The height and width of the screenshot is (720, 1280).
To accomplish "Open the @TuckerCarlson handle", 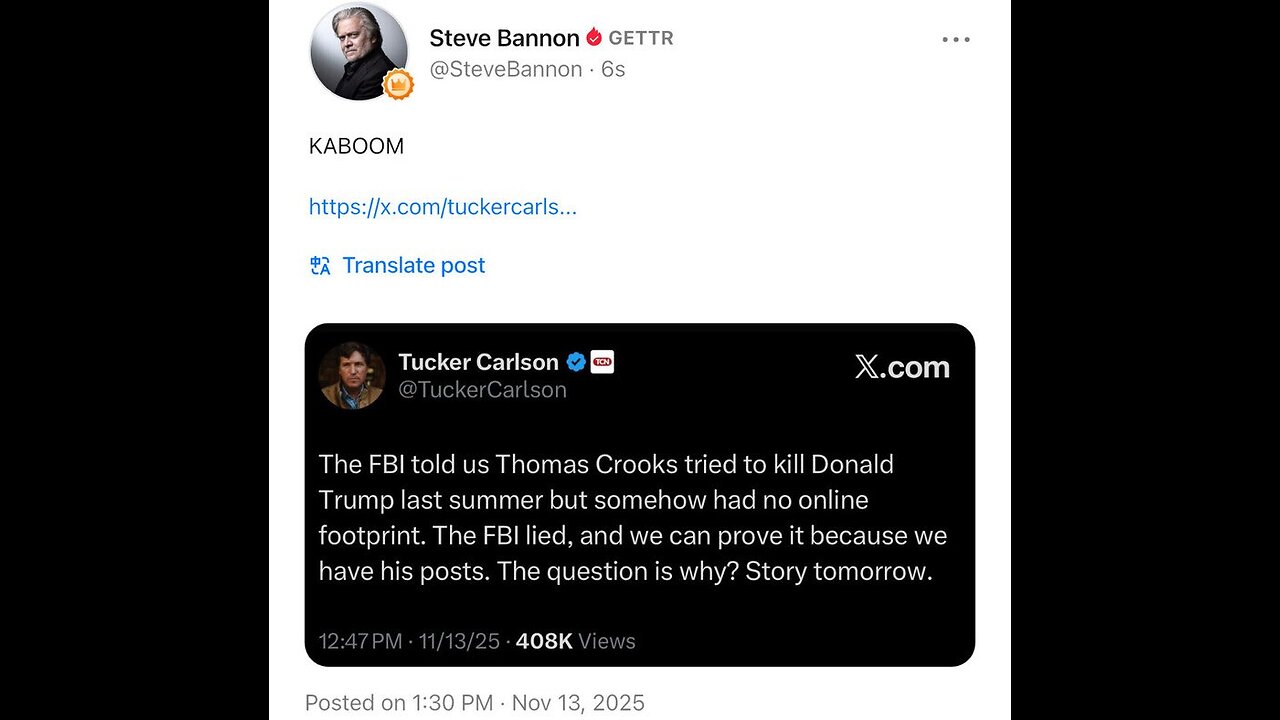I will 482,390.
